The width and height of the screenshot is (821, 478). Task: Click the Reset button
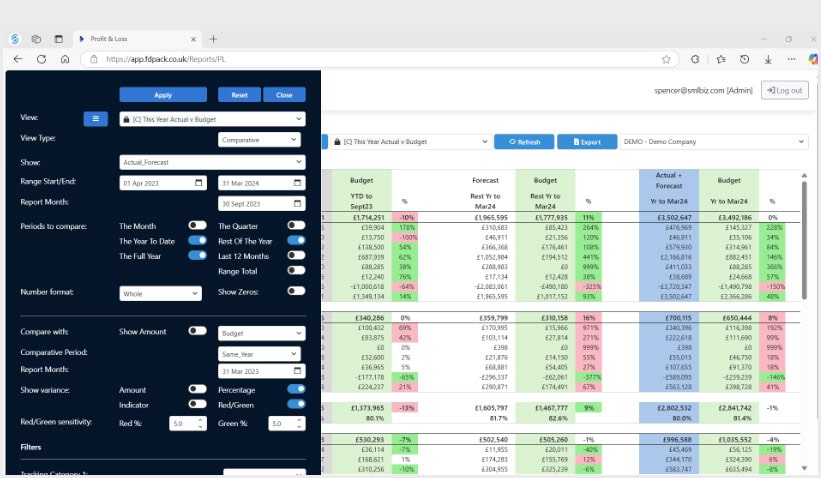click(239, 95)
